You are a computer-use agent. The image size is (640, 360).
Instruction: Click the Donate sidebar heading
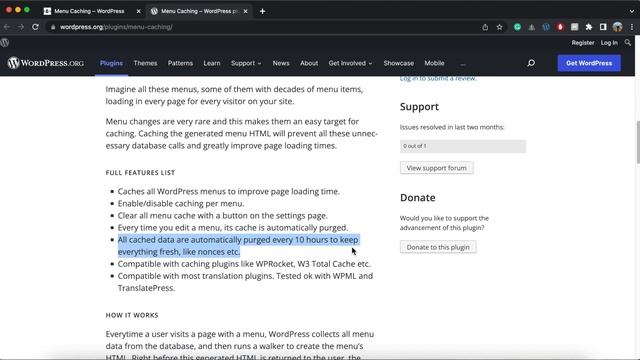tap(418, 198)
